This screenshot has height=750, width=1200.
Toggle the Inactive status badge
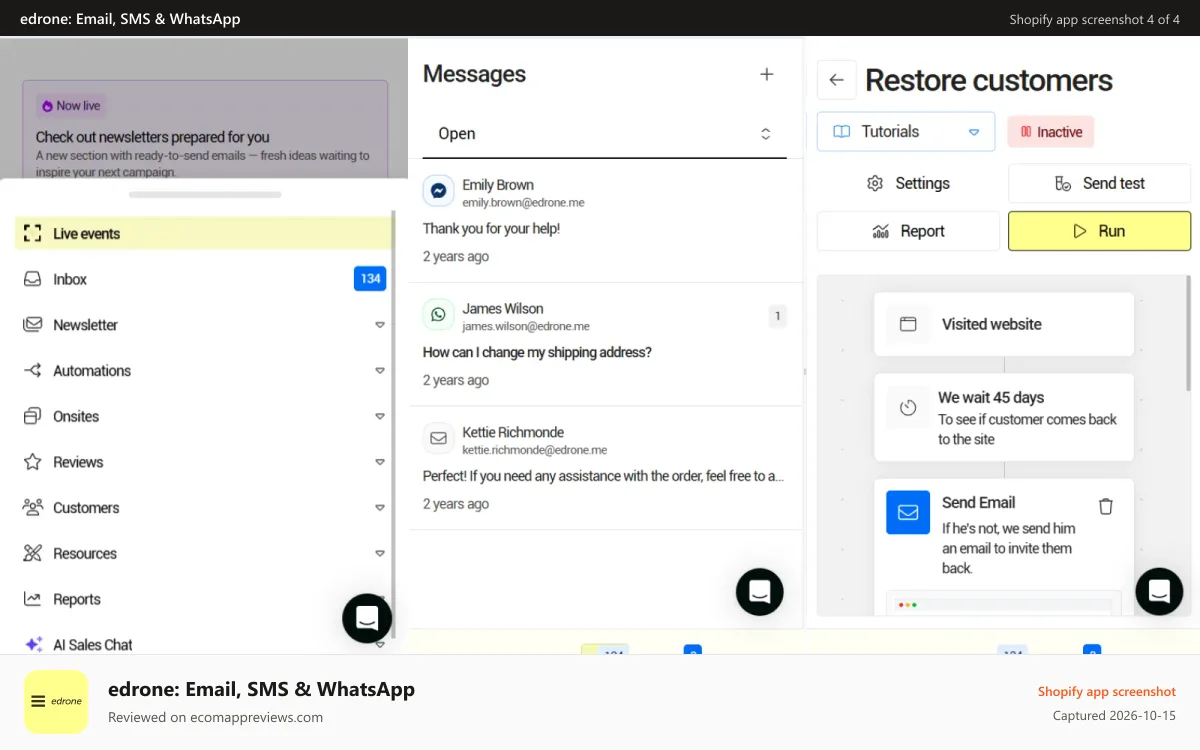(1051, 132)
